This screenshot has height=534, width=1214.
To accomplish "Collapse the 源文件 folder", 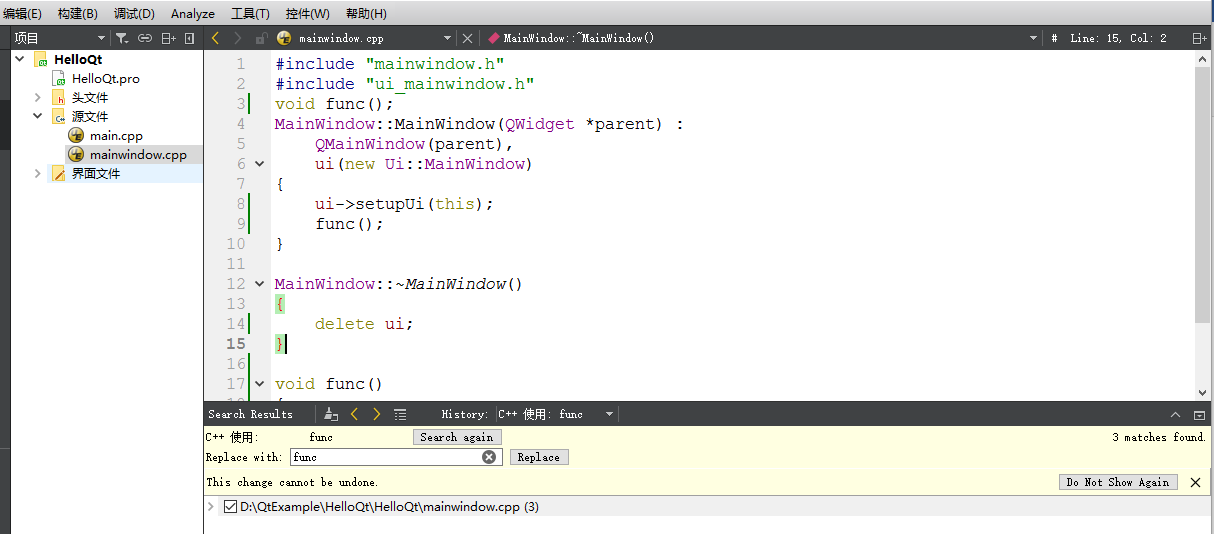I will (x=38, y=116).
